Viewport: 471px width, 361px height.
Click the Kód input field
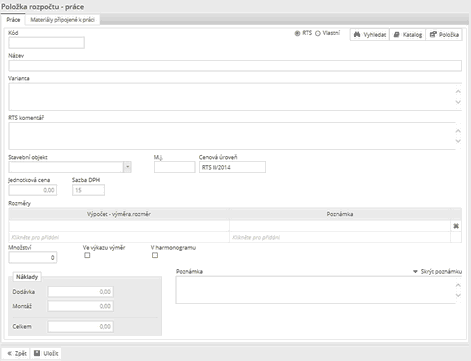pos(46,43)
